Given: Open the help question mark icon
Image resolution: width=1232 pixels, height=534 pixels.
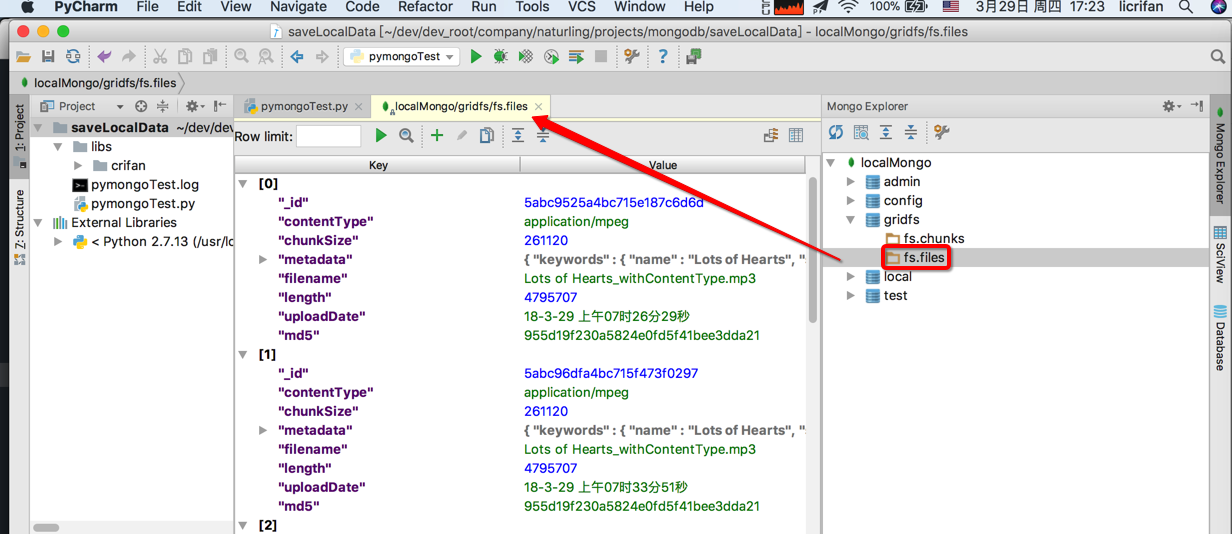Looking at the screenshot, I should pos(662,57).
